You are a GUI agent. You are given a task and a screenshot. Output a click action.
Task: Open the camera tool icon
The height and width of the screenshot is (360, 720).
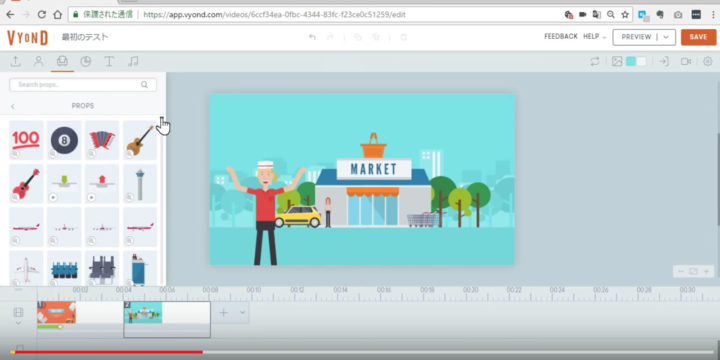coord(686,62)
